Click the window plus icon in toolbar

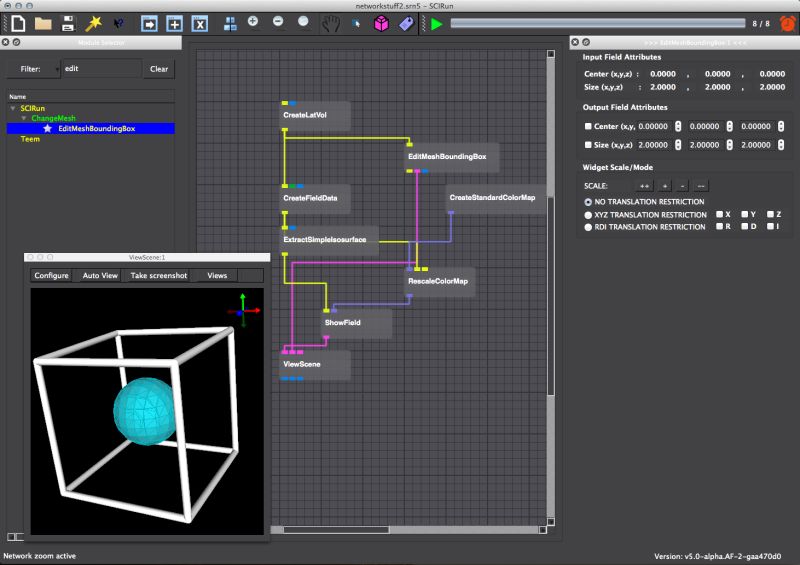174,23
